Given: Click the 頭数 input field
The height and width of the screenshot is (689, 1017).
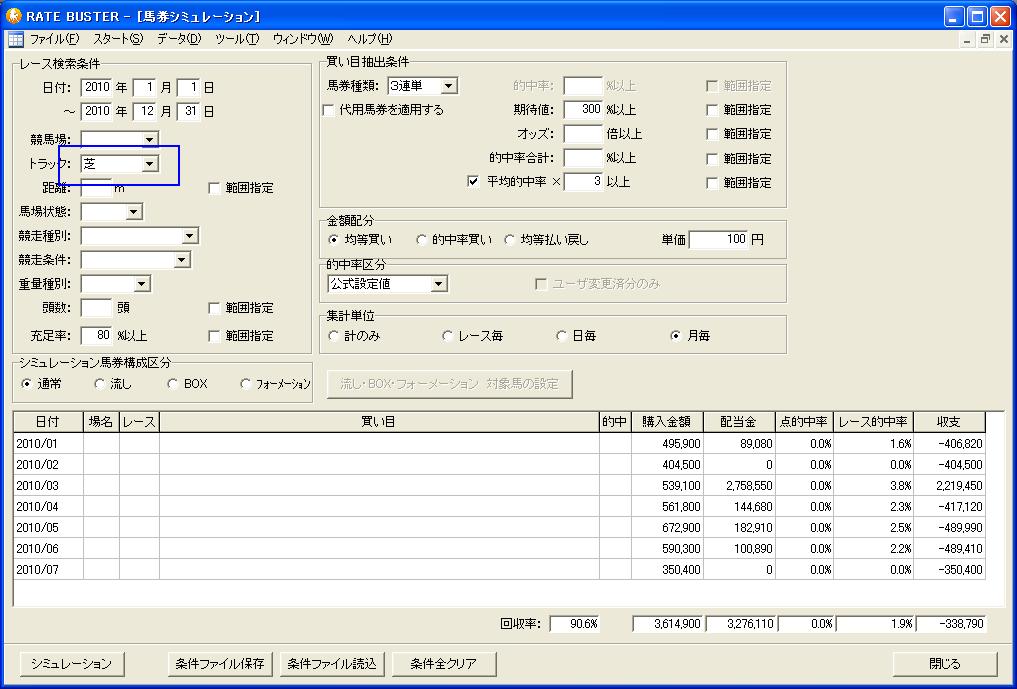Looking at the screenshot, I should coord(96,308).
